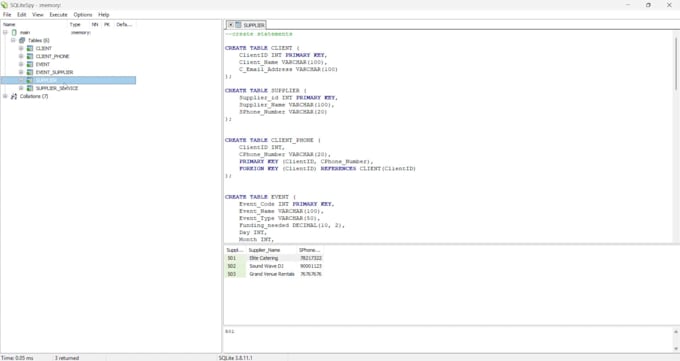The image size is (680, 361).
Task: Click the EVENT_SUPPLIER table icon
Action: point(30,72)
